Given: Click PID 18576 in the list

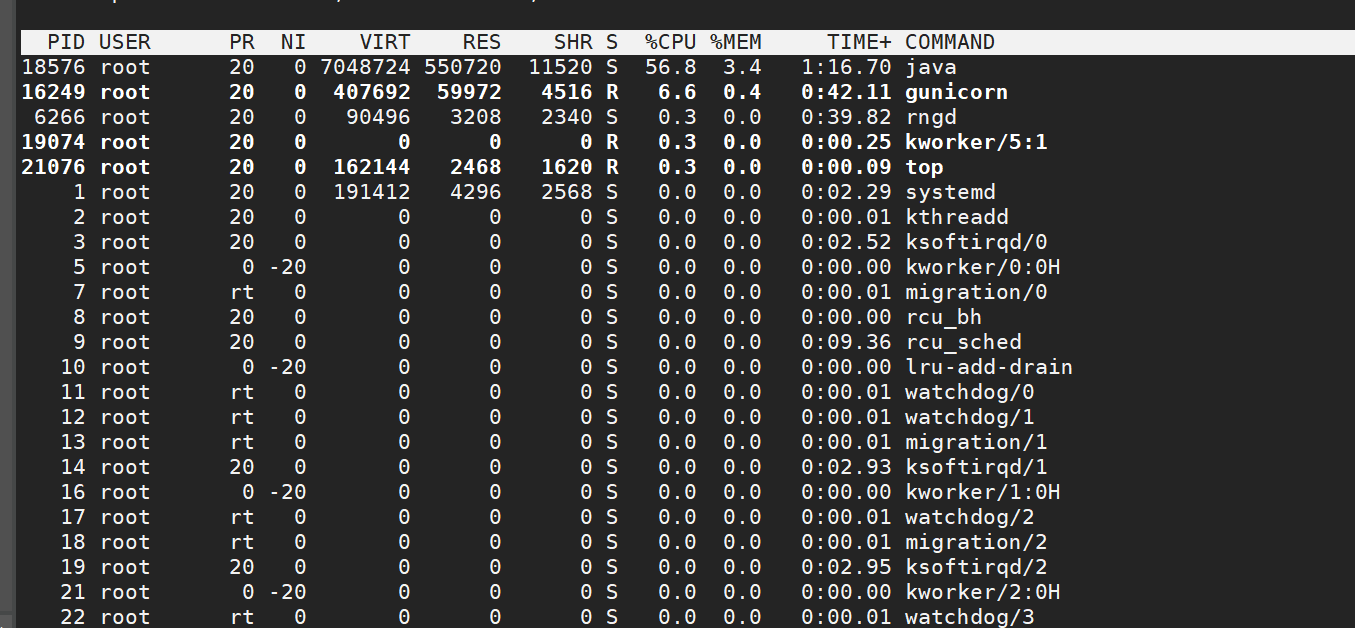Looking at the screenshot, I should [54, 67].
